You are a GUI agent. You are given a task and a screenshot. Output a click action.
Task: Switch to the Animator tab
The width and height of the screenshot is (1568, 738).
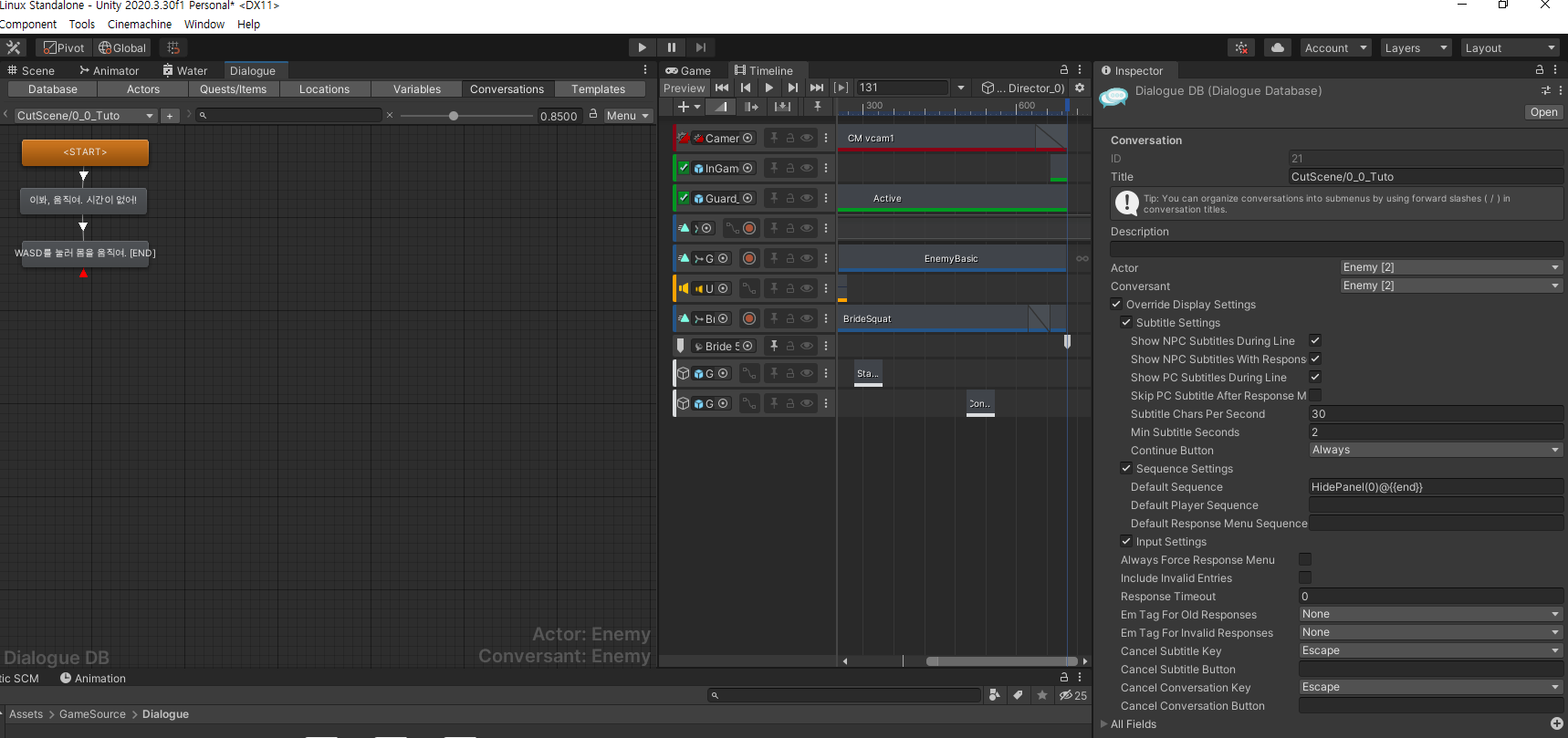coord(109,70)
